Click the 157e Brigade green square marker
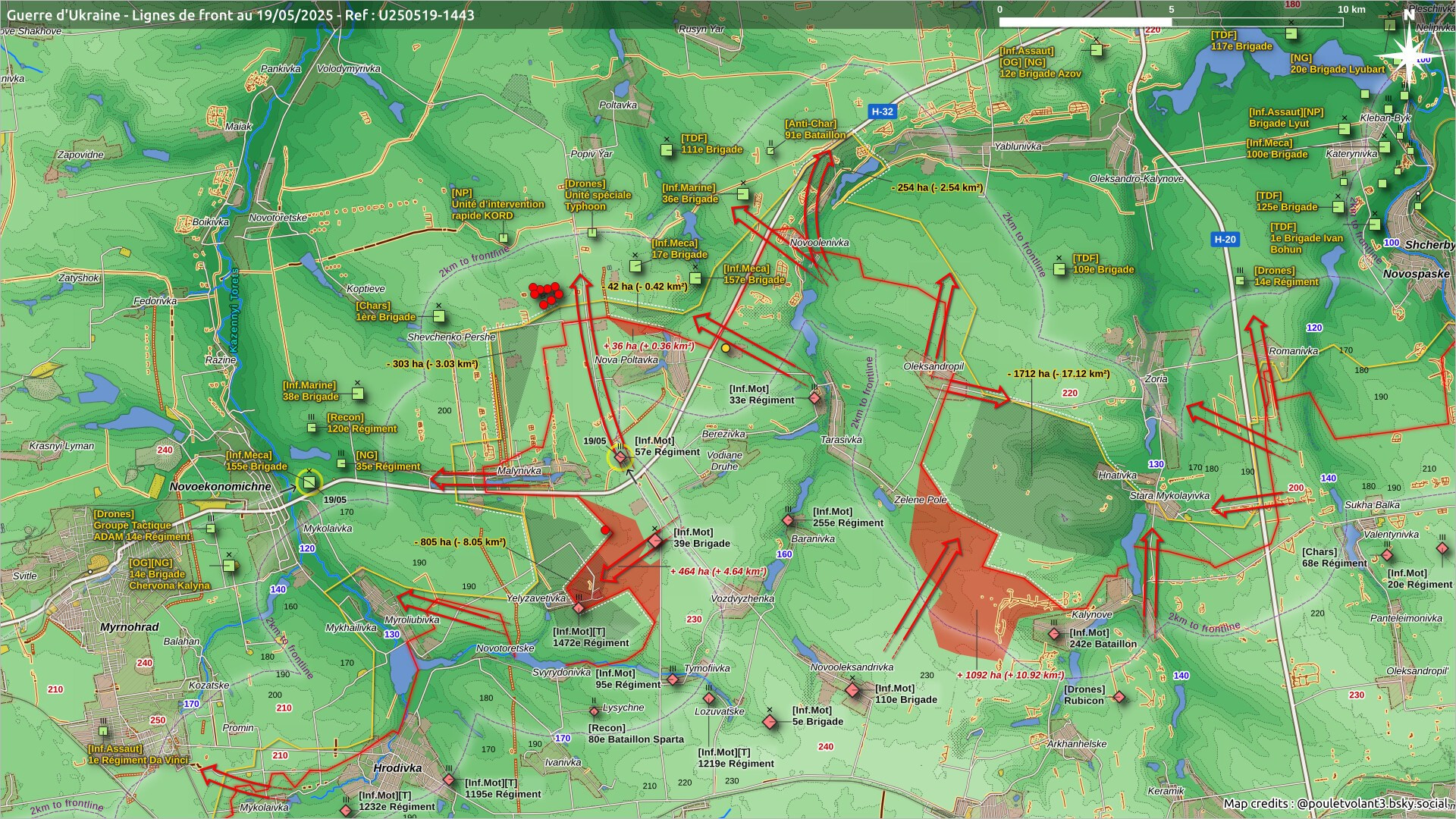The width and height of the screenshot is (1456, 819). 695,279
